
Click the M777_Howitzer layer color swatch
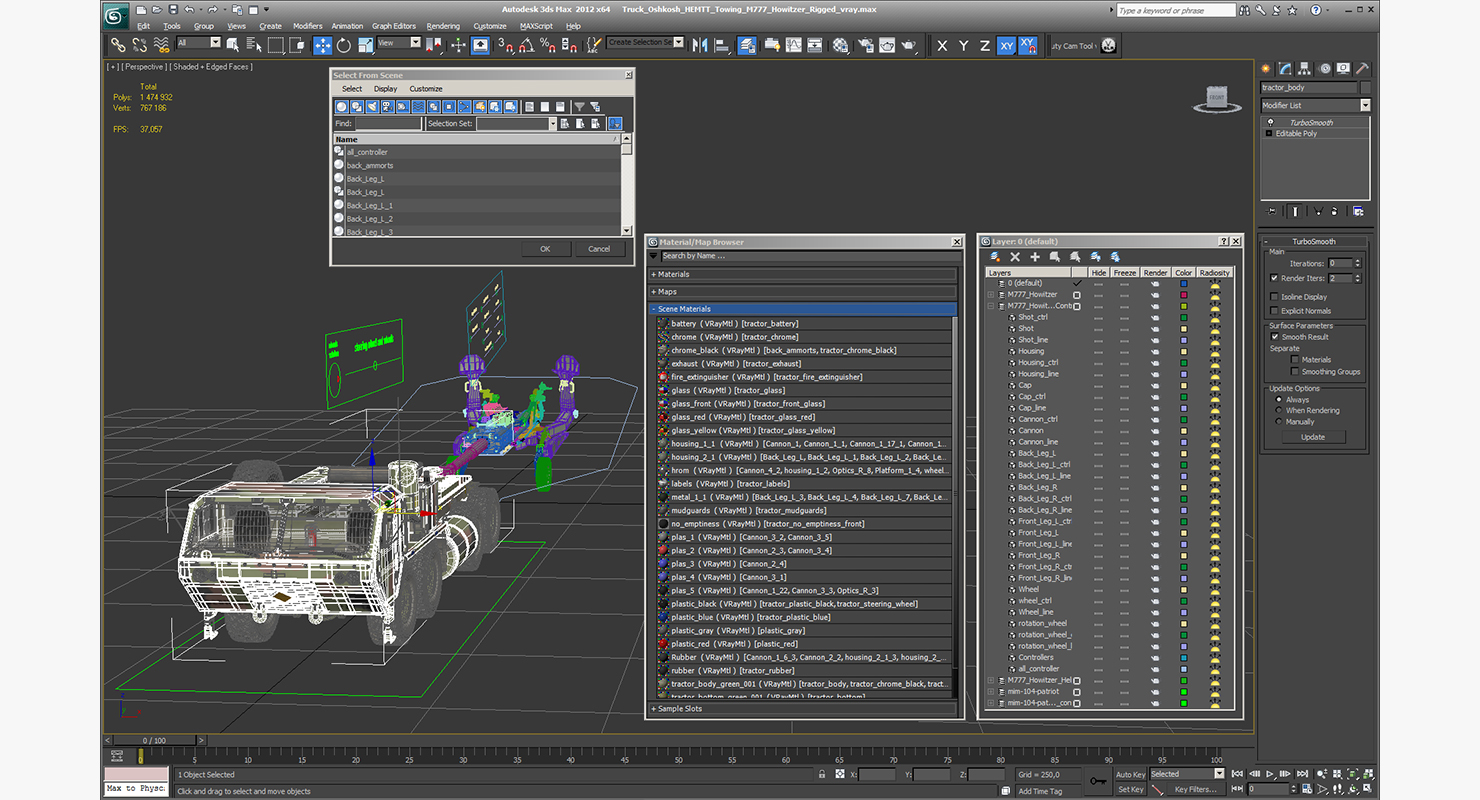[x=1184, y=295]
